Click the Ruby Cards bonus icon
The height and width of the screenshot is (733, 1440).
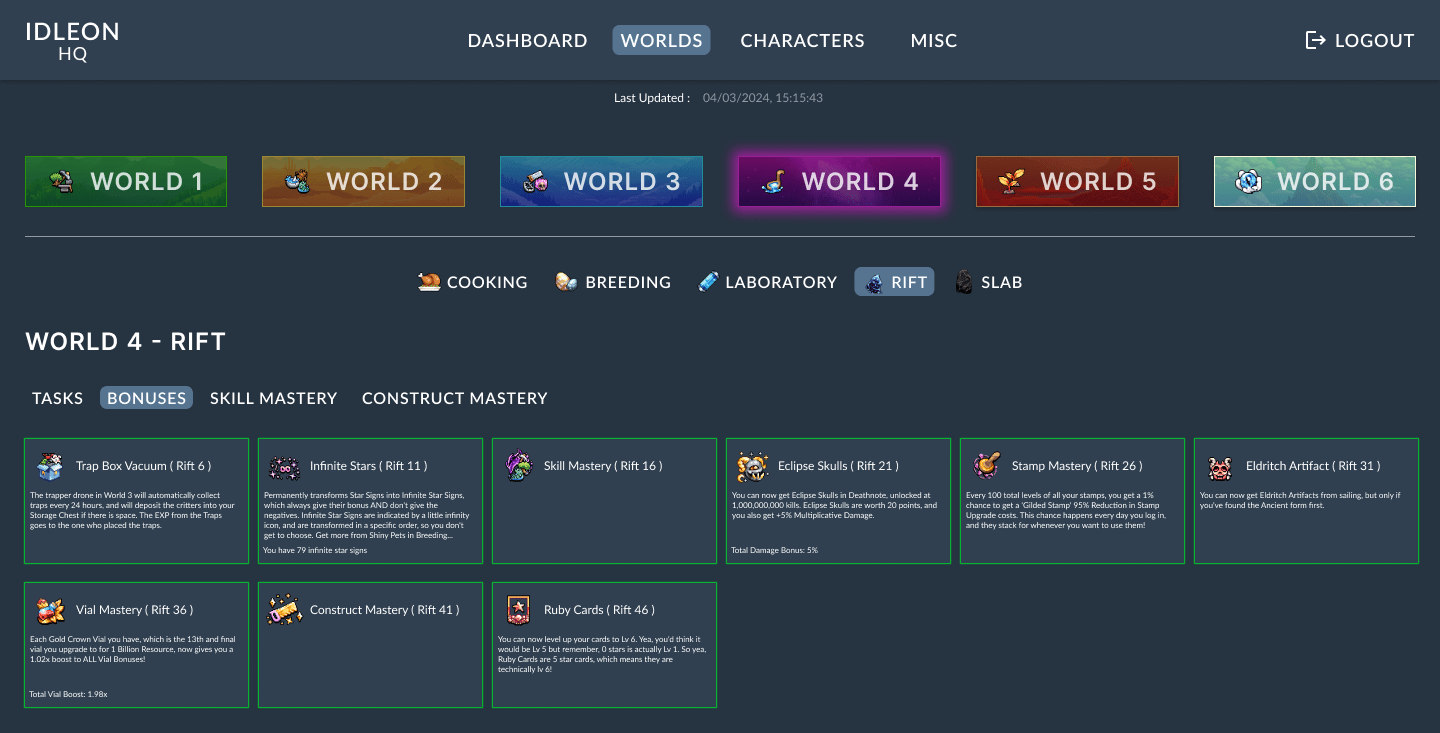point(518,611)
